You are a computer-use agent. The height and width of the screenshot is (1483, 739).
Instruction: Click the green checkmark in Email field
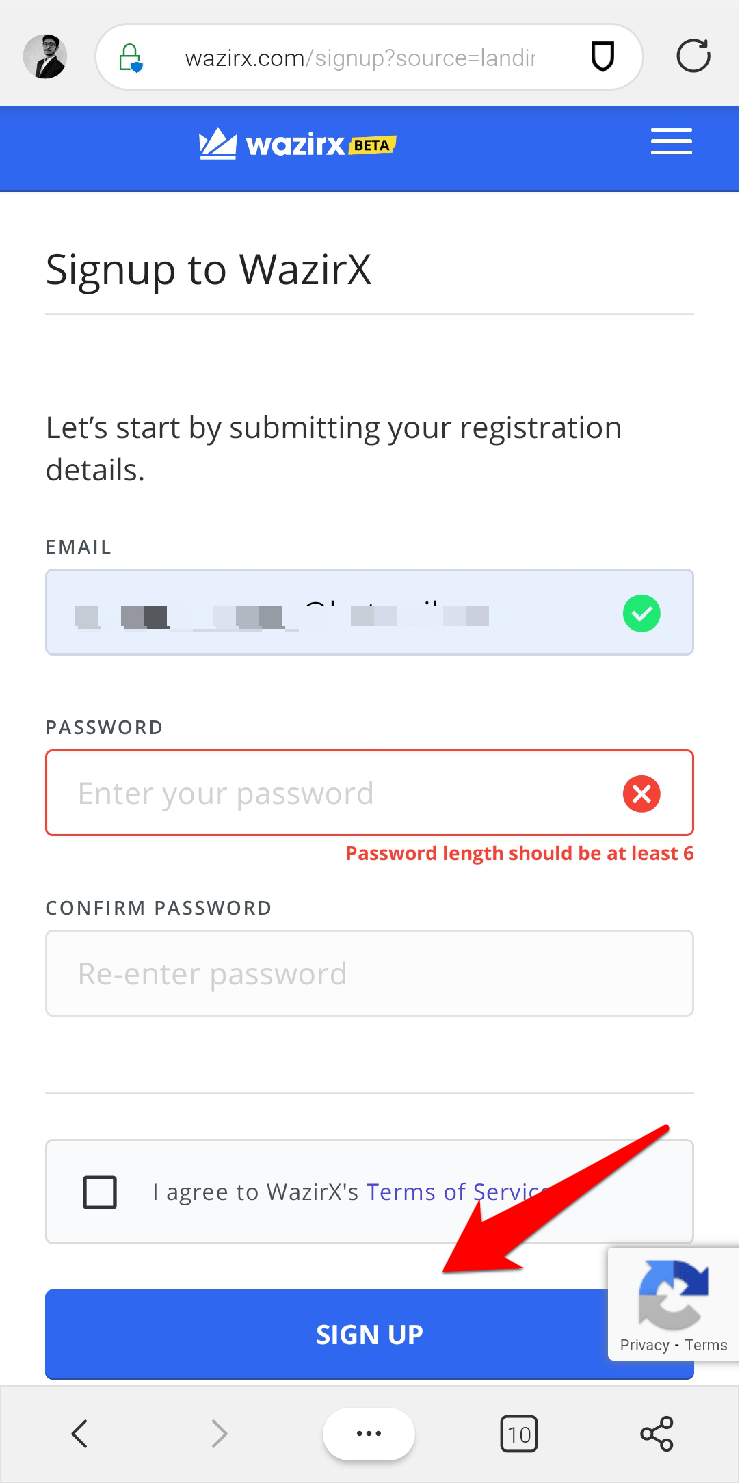click(641, 613)
